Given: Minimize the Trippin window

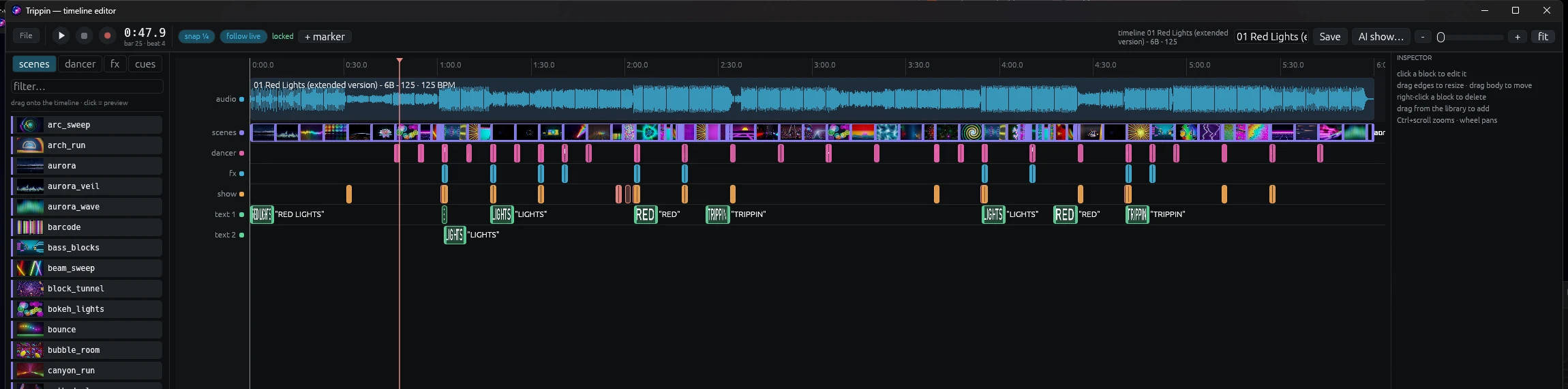Looking at the screenshot, I should pyautogui.click(x=1484, y=10).
